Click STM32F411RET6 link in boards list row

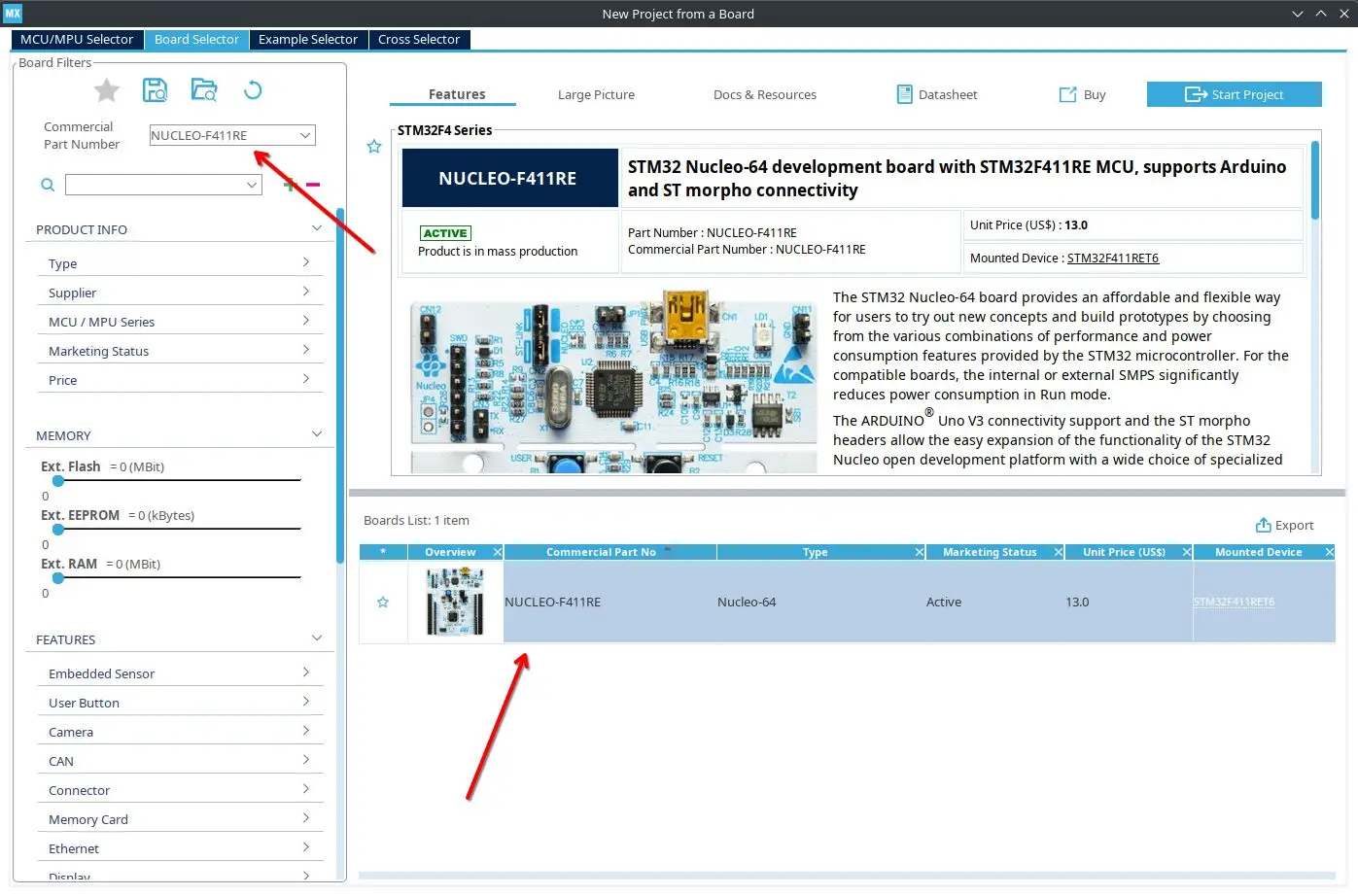pos(1234,602)
